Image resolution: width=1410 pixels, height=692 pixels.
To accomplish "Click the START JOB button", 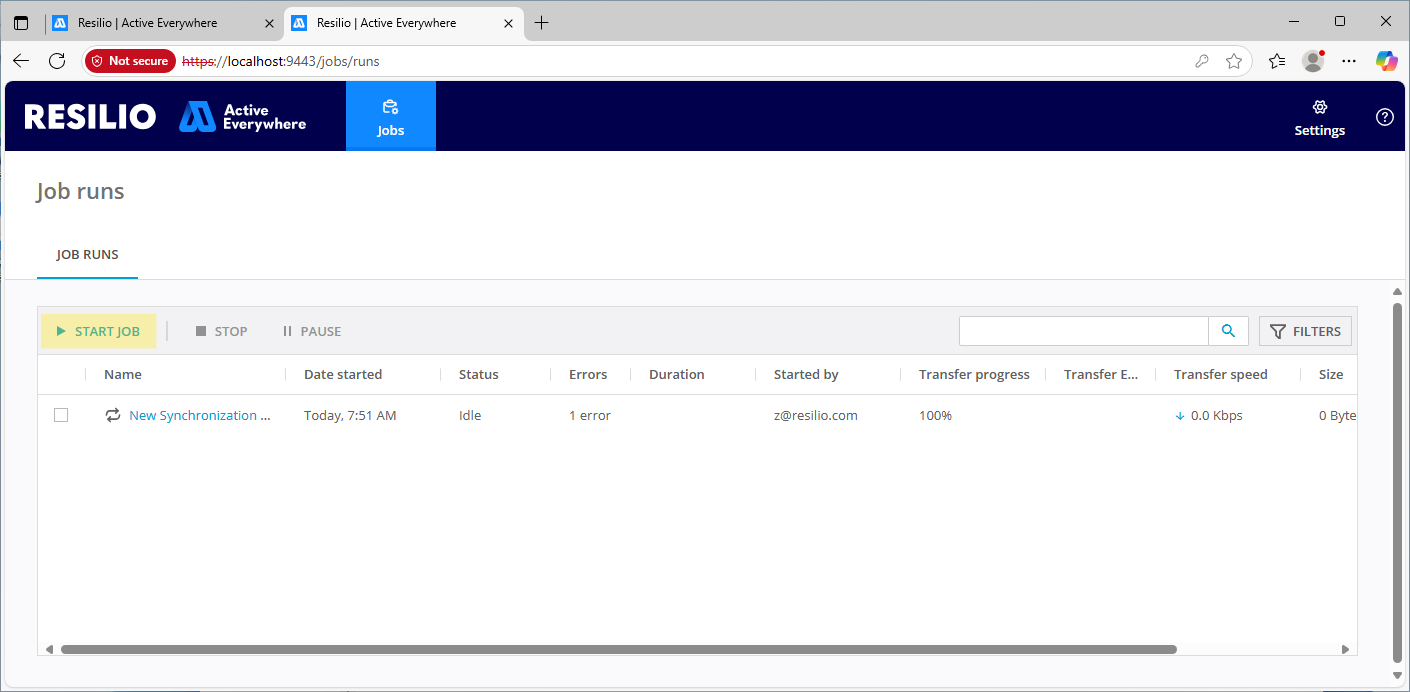I will [98, 331].
